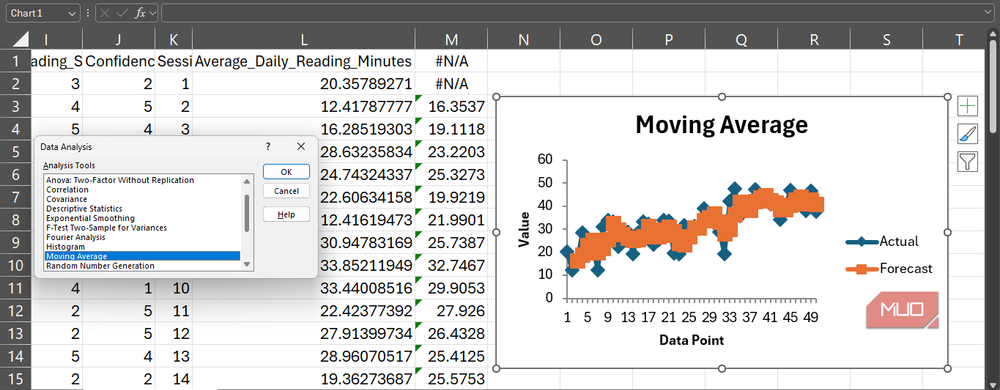The image size is (1000, 390).
Task: Select column J header
Action: (119, 40)
